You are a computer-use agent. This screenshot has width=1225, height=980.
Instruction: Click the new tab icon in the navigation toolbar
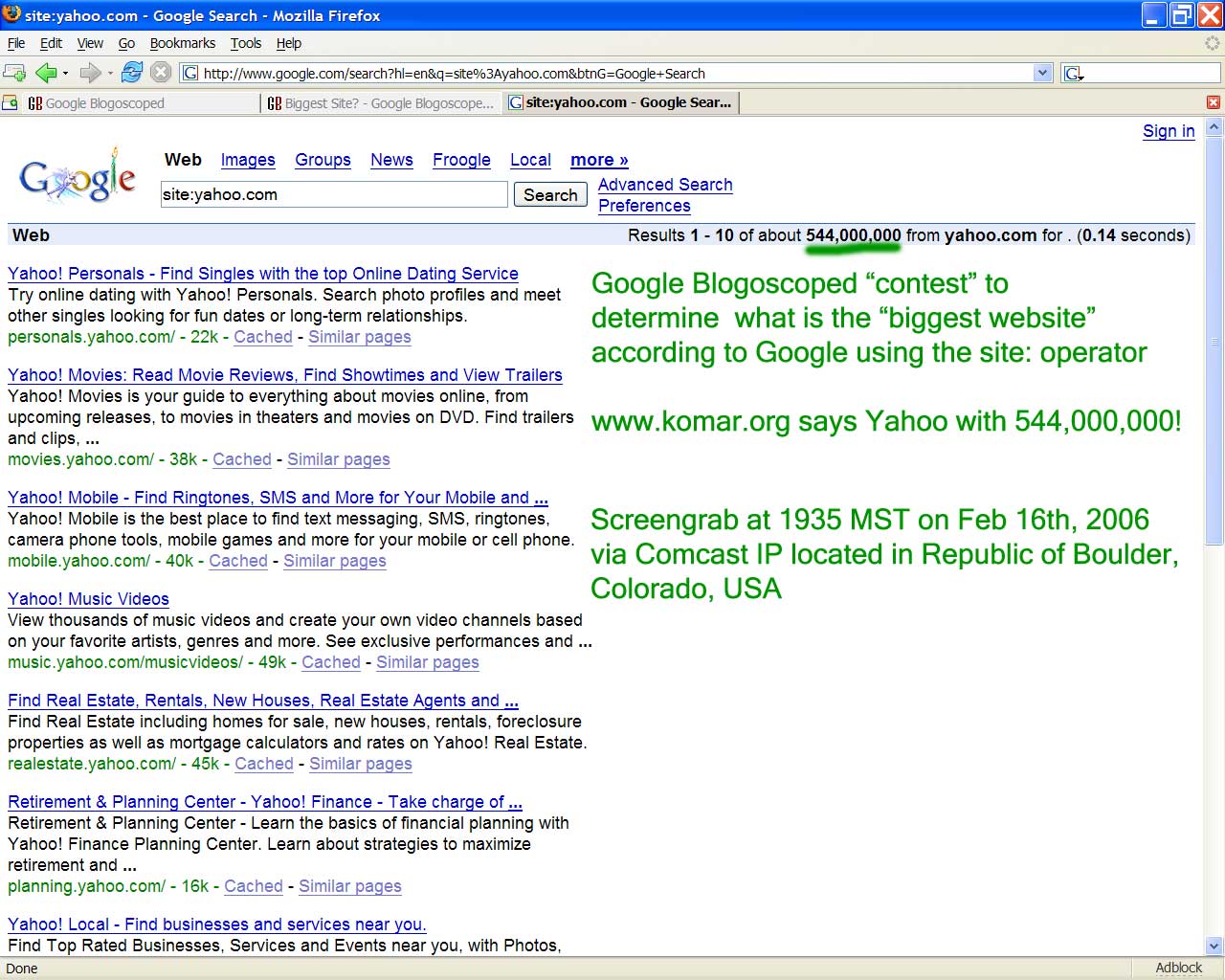(14, 73)
